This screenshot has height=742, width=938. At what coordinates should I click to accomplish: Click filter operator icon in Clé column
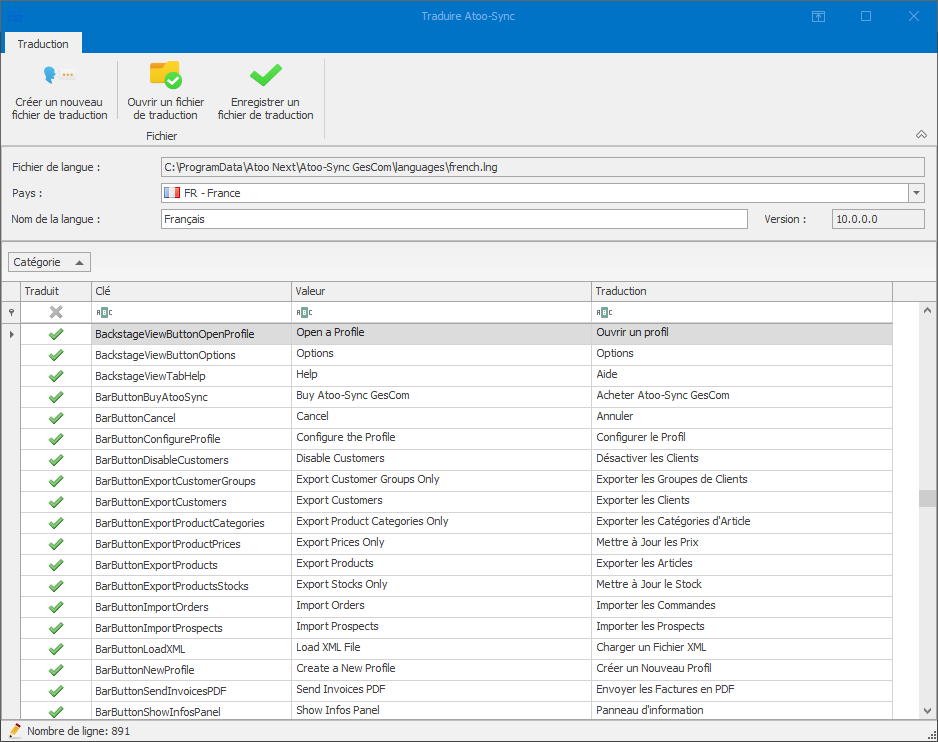pos(104,312)
